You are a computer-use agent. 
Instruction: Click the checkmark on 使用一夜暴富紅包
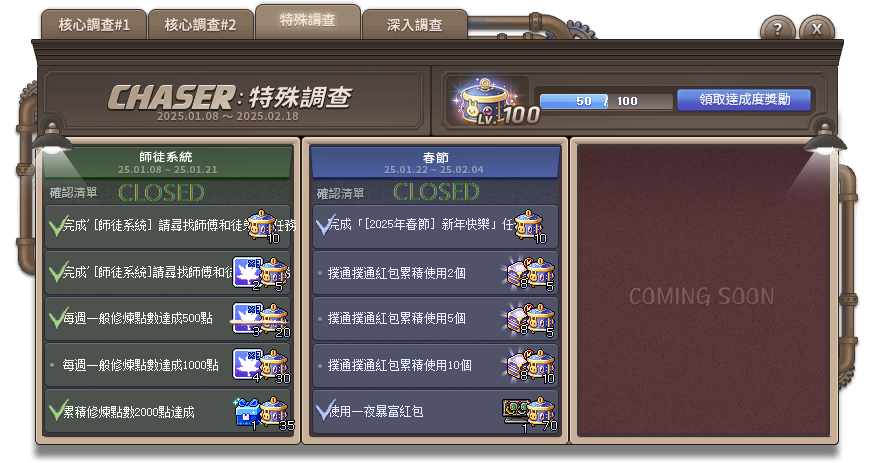pos(325,411)
